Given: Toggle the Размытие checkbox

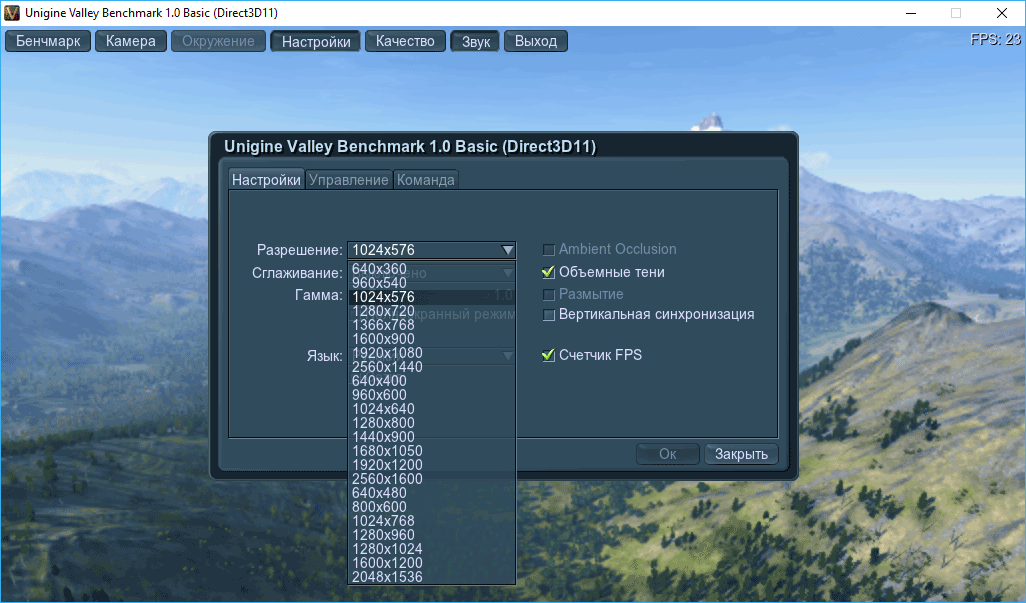Looking at the screenshot, I should click(549, 295).
